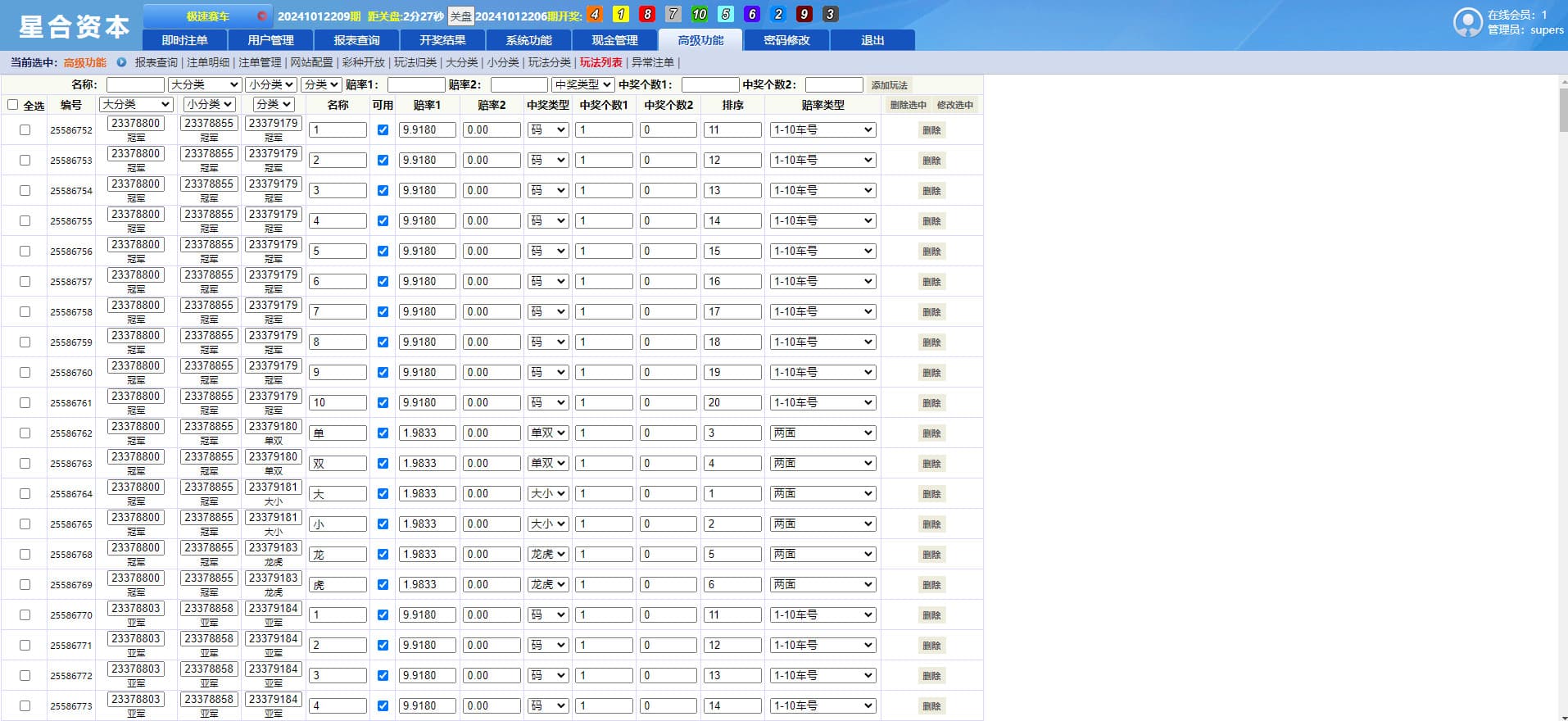The width and height of the screenshot is (1568, 721).
Task: Click the online member avatar icon
Action: point(1467,22)
